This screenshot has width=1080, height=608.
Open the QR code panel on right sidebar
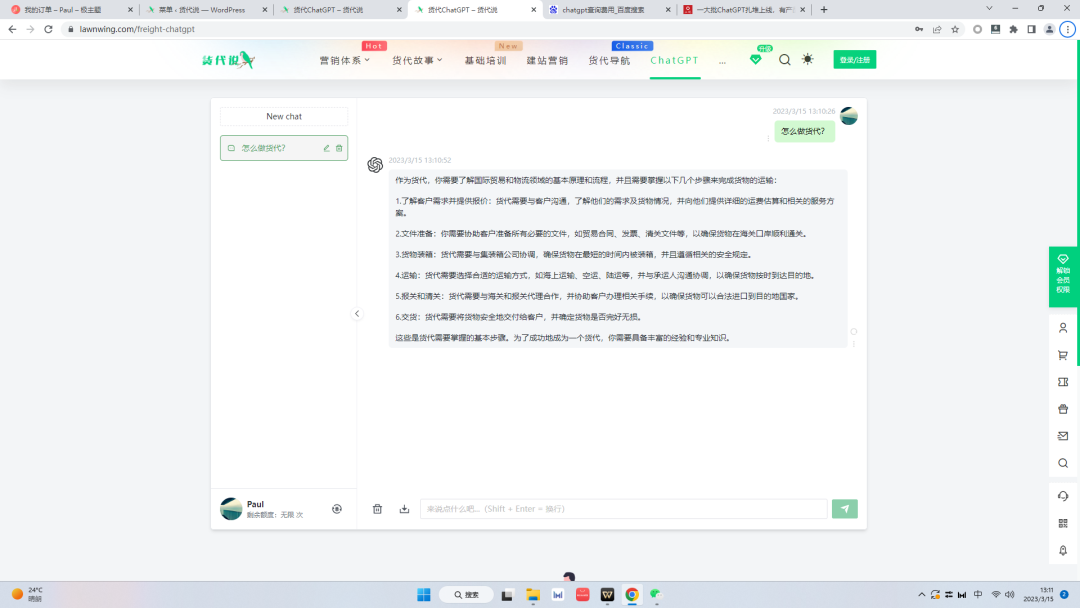click(x=1062, y=523)
